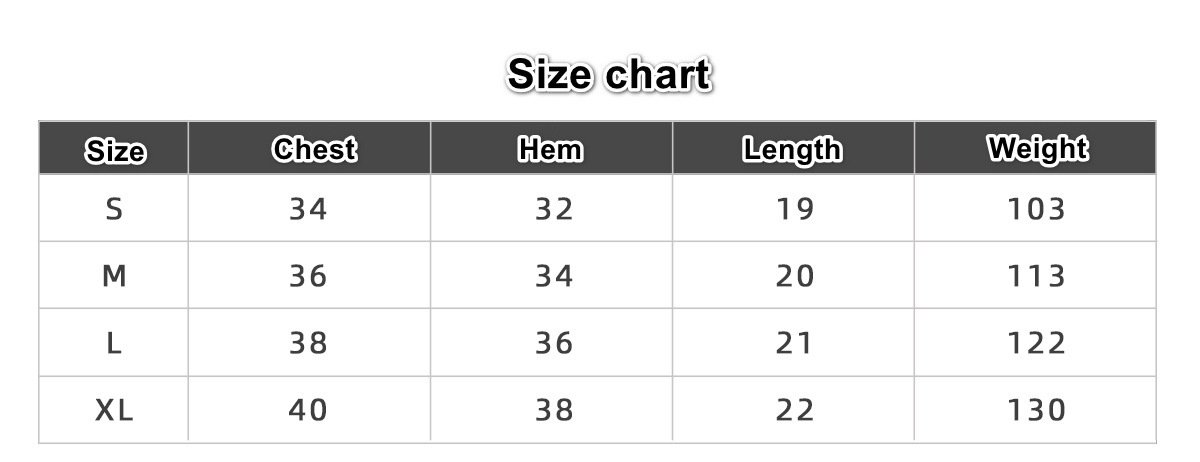Click the Length column header
The image size is (1200, 462).
tap(792, 150)
